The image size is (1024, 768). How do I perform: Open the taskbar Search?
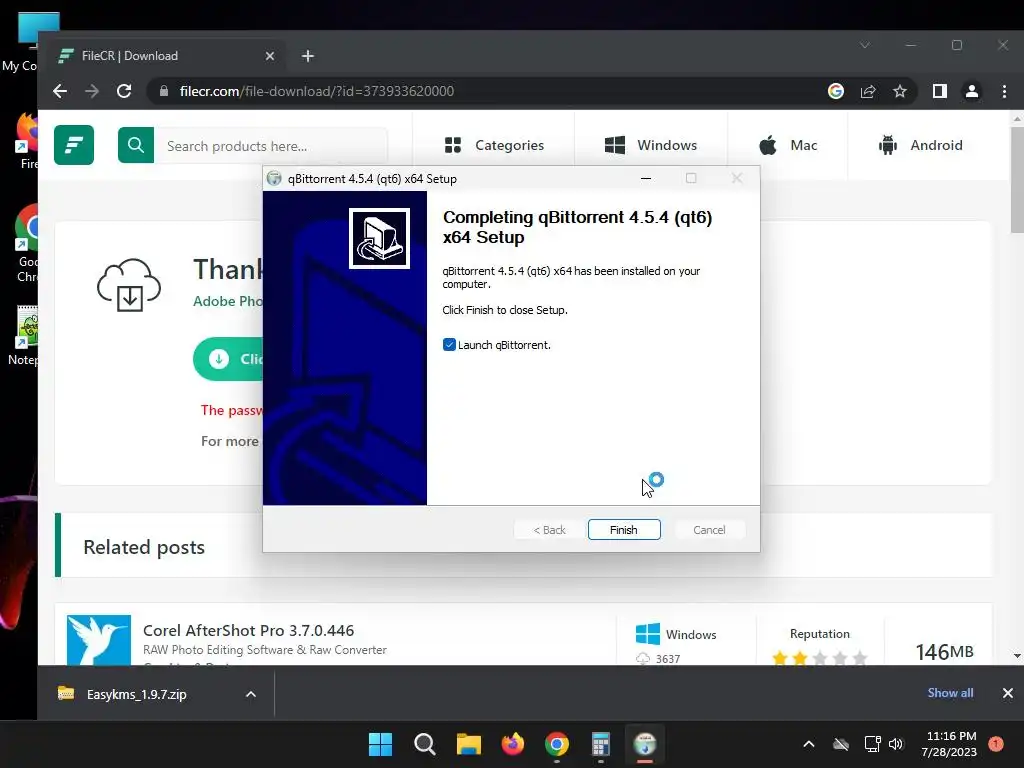[424, 744]
